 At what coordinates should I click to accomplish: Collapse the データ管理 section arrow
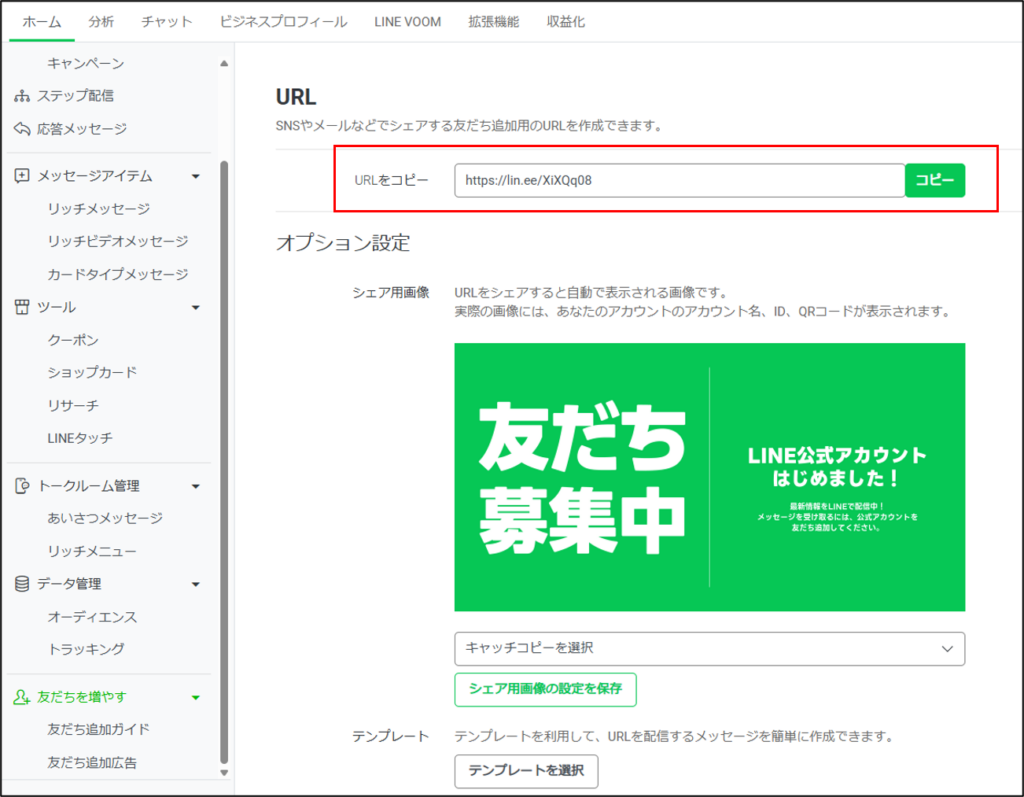point(196,585)
